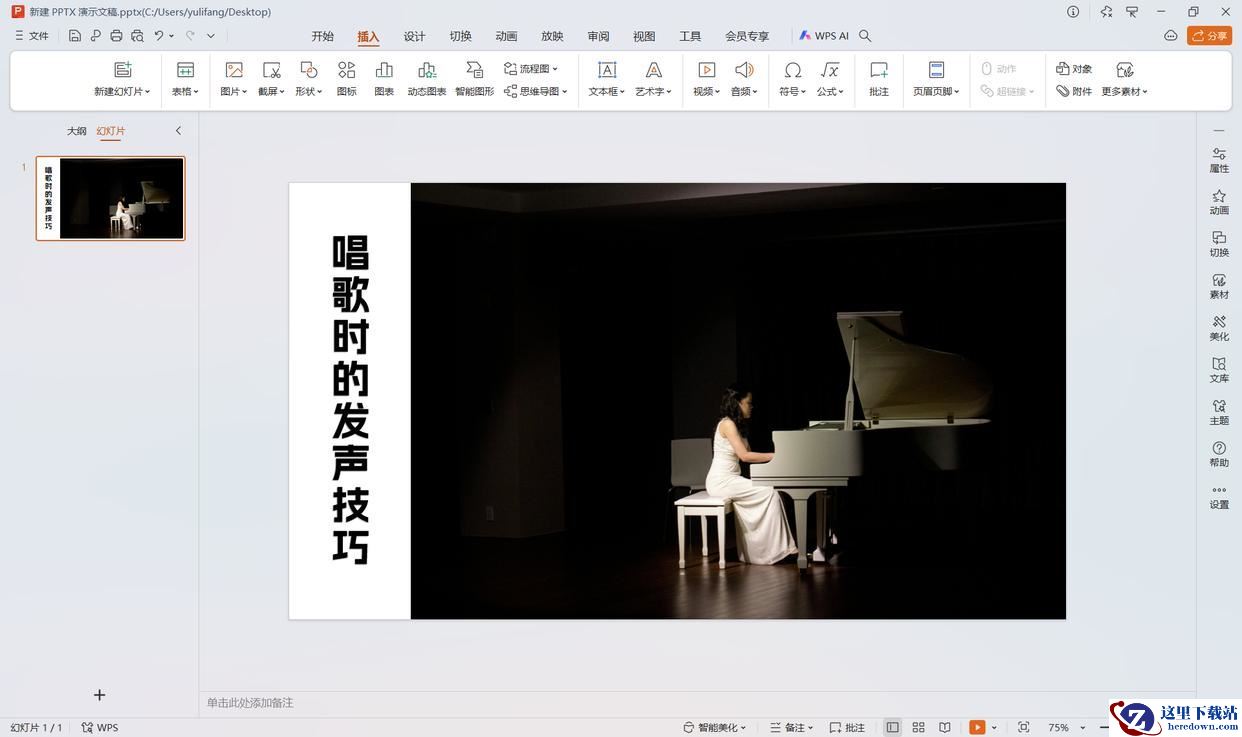Click the 对象 insert object icon
This screenshot has width=1242, height=737.
1075,69
